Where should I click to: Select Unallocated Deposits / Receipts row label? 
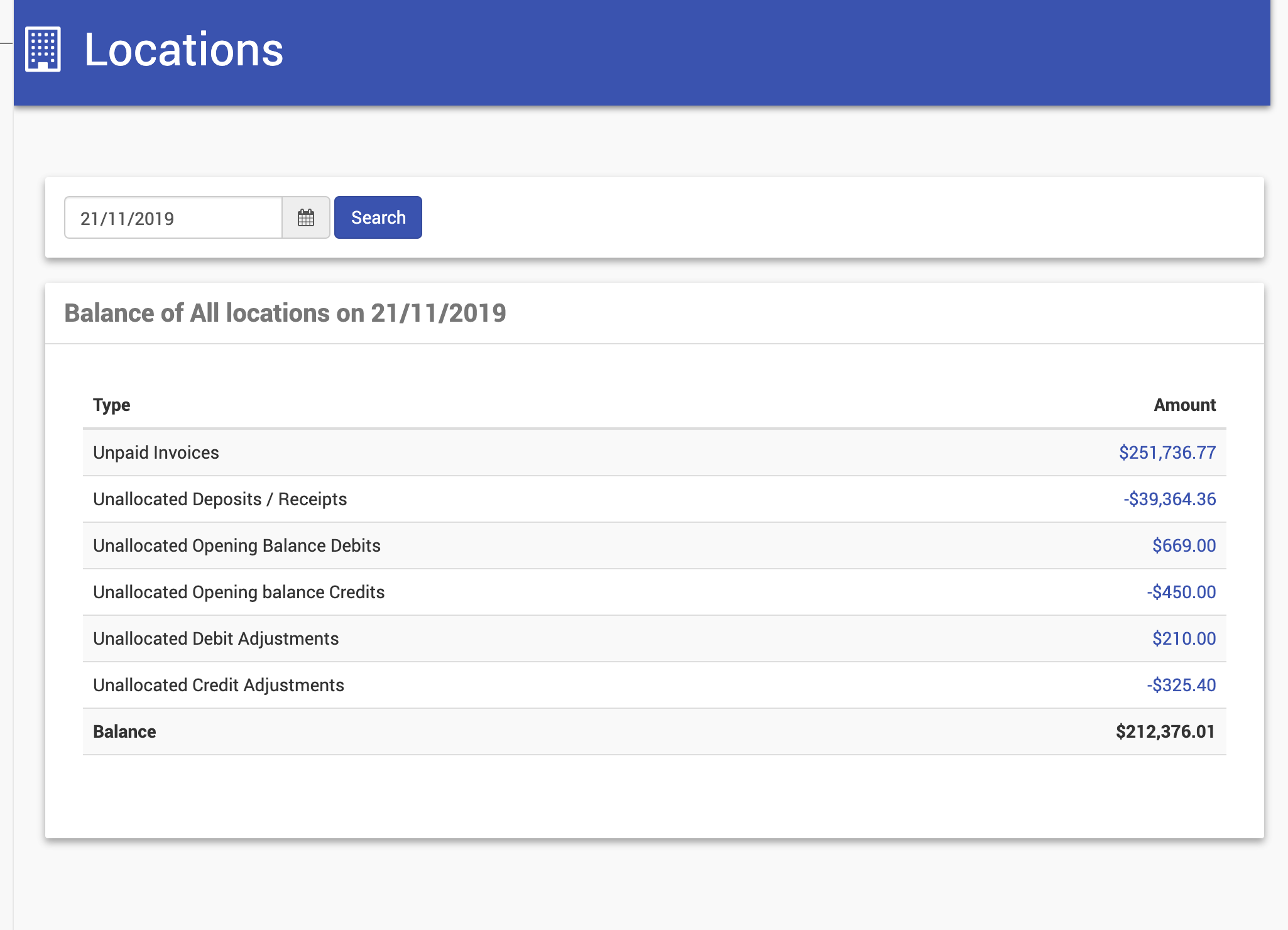(x=220, y=499)
